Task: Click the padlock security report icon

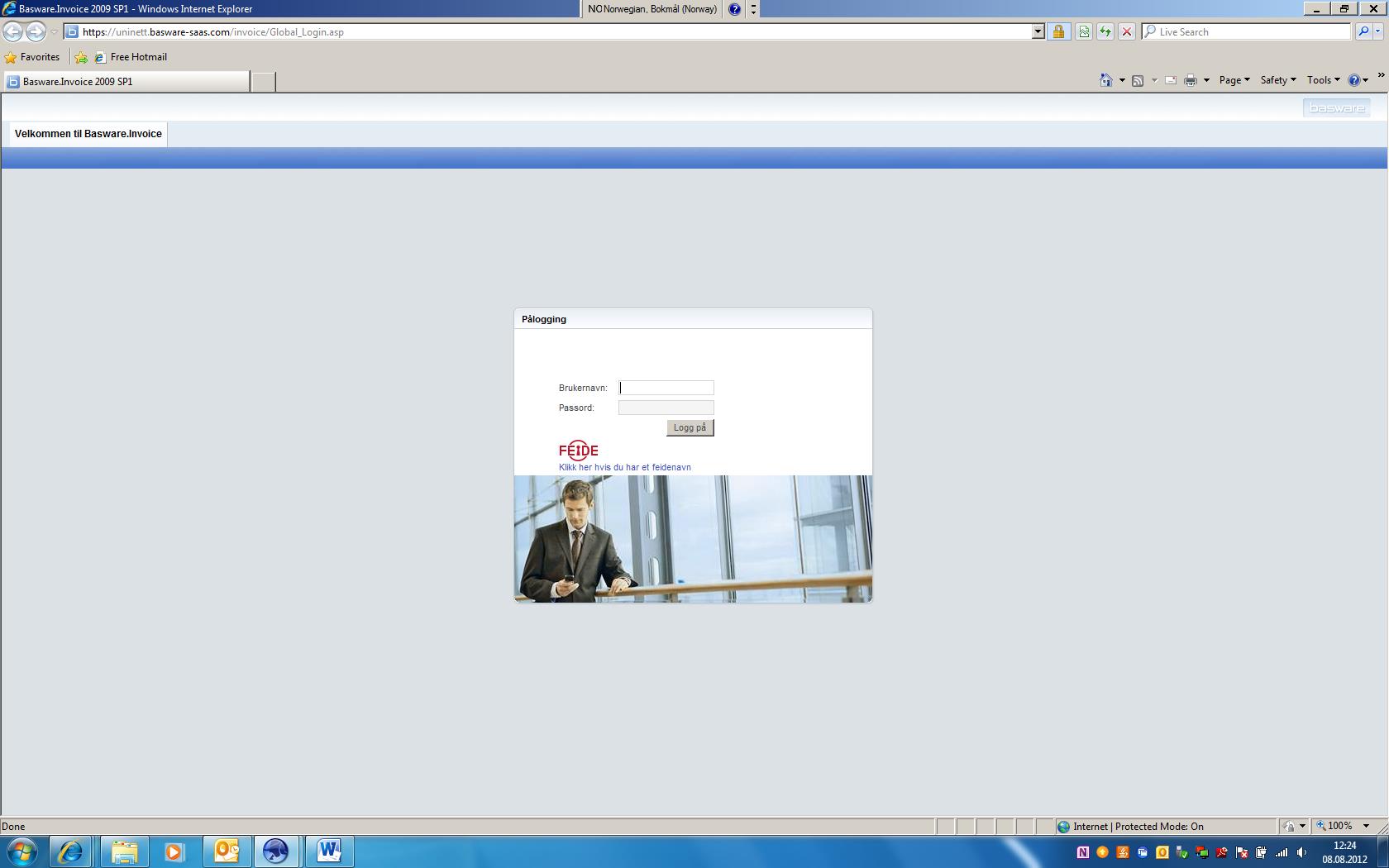Action: (x=1058, y=32)
